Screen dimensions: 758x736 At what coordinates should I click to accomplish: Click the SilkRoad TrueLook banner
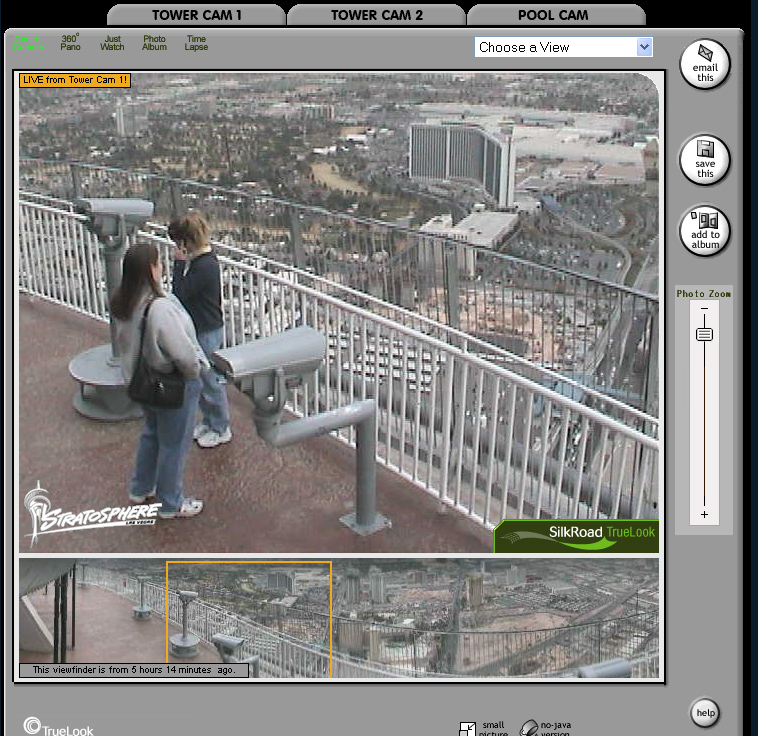(x=576, y=535)
